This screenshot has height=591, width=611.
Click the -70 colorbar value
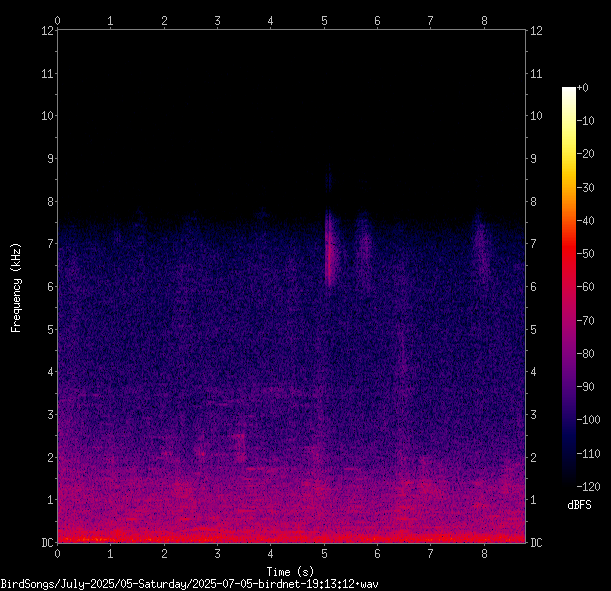(586, 320)
